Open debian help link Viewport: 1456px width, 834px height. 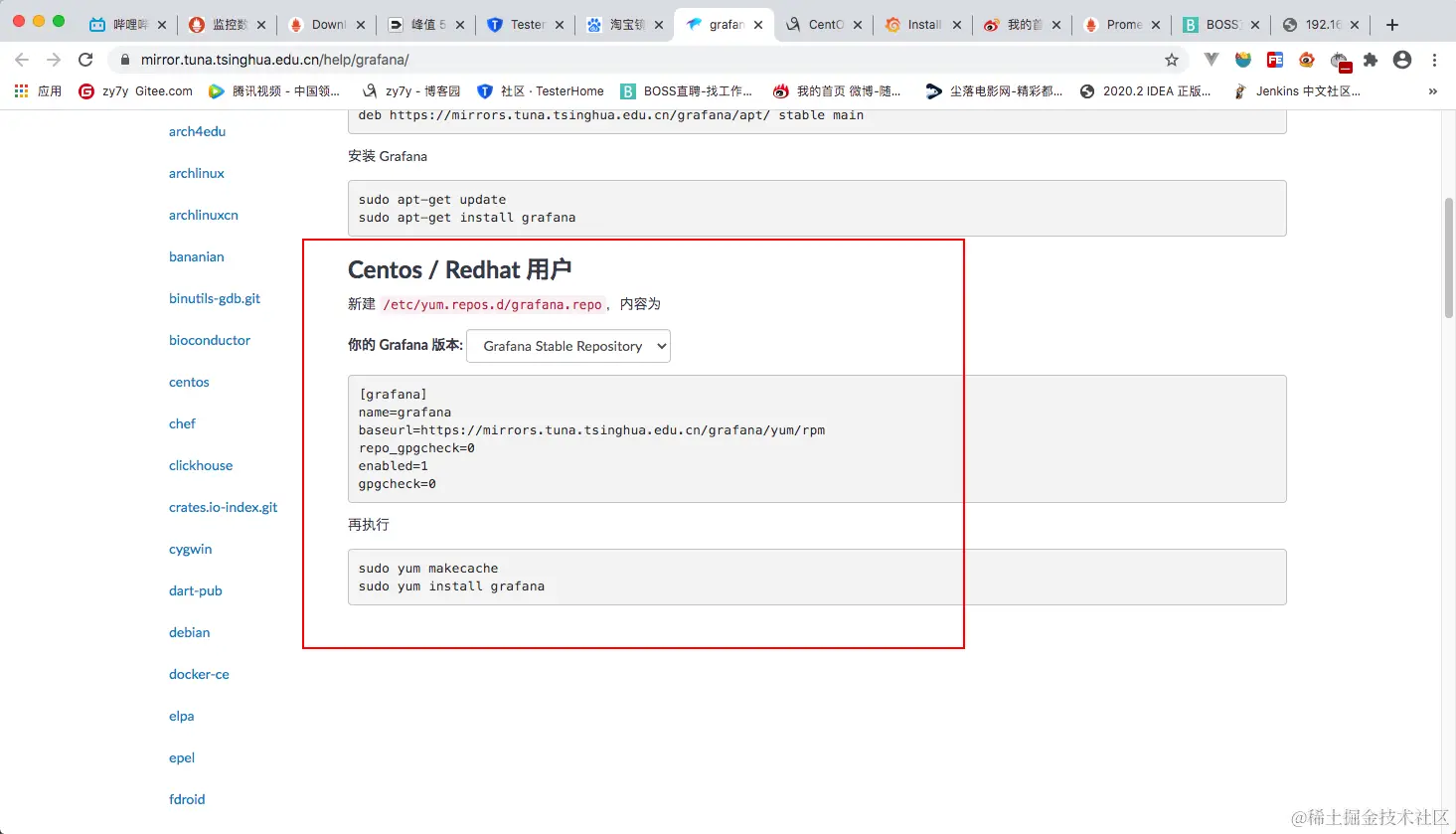[189, 632]
